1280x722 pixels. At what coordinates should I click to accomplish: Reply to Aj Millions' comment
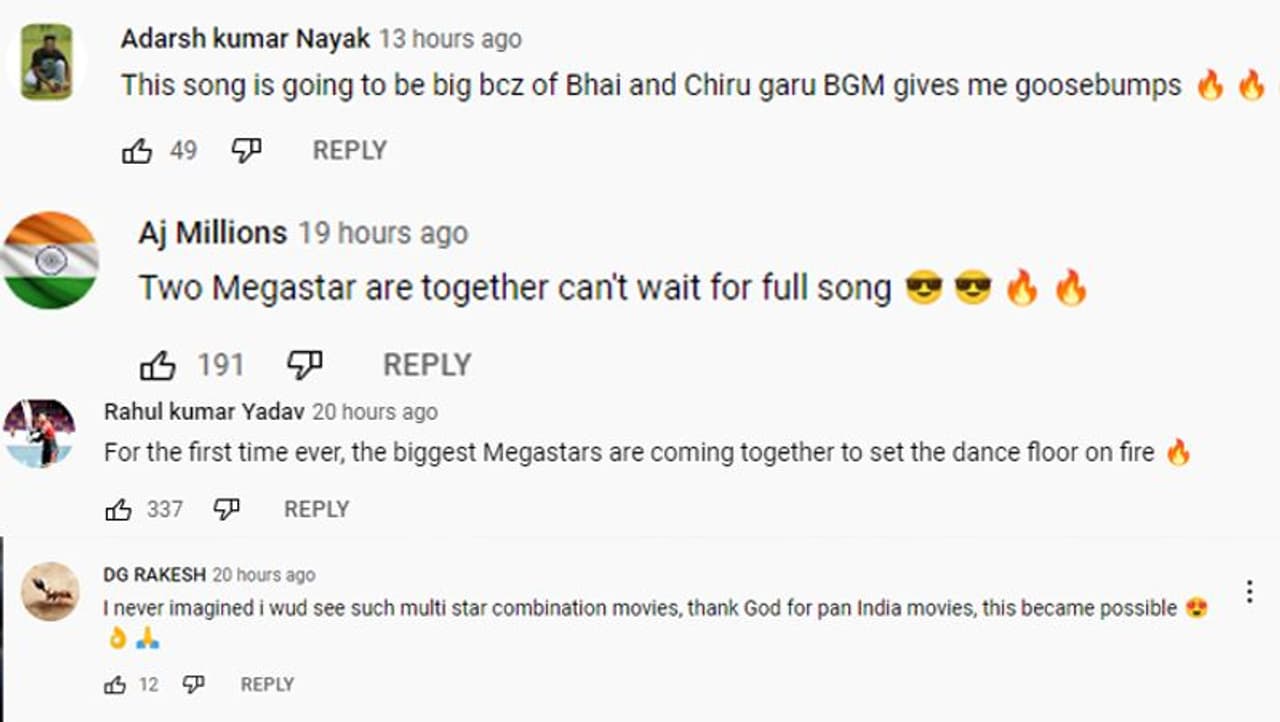click(427, 365)
